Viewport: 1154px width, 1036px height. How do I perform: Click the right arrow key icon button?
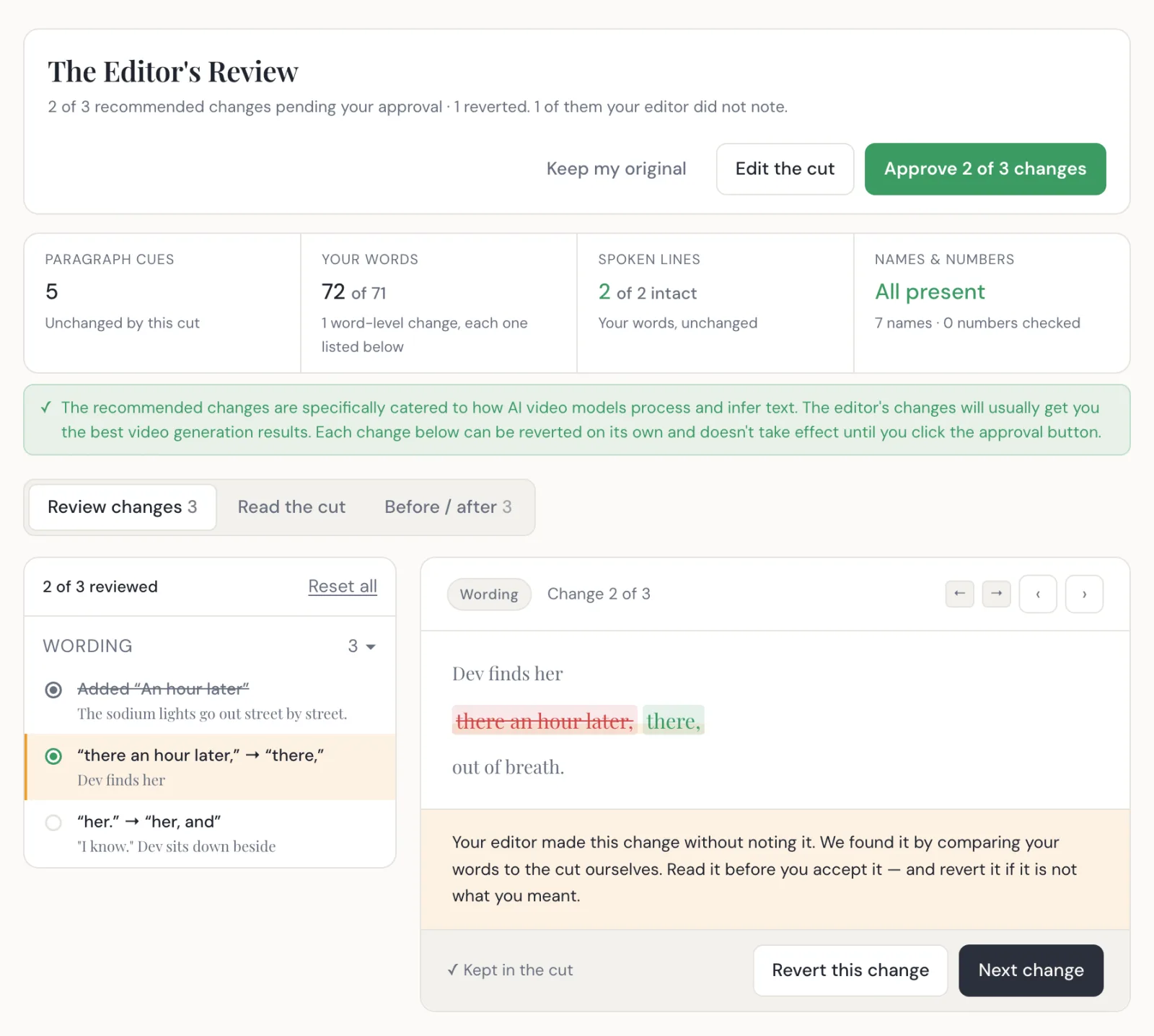click(996, 594)
